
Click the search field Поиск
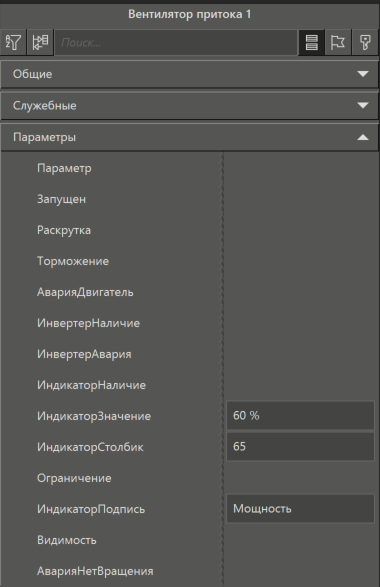(x=176, y=43)
